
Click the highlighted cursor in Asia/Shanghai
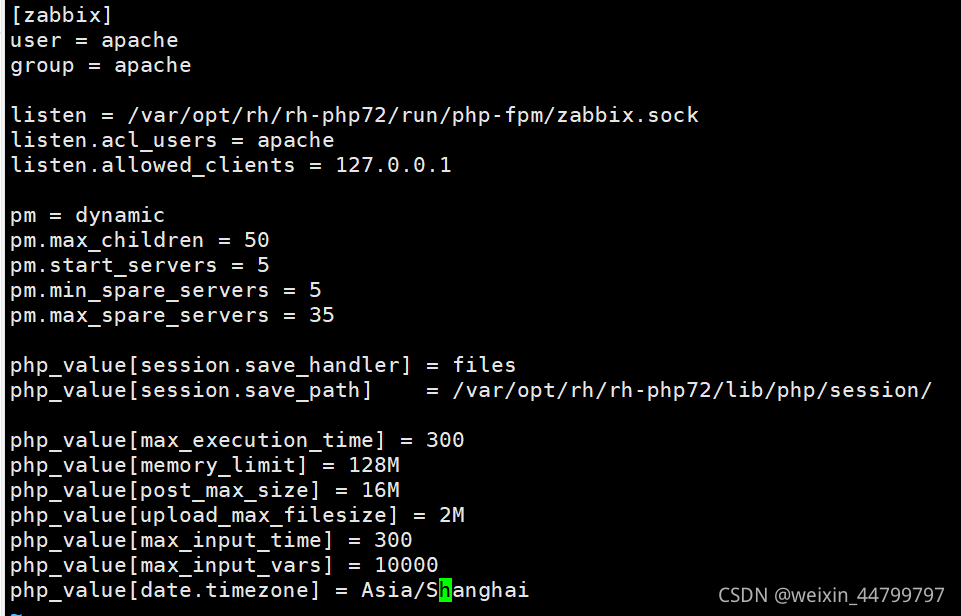(446, 590)
